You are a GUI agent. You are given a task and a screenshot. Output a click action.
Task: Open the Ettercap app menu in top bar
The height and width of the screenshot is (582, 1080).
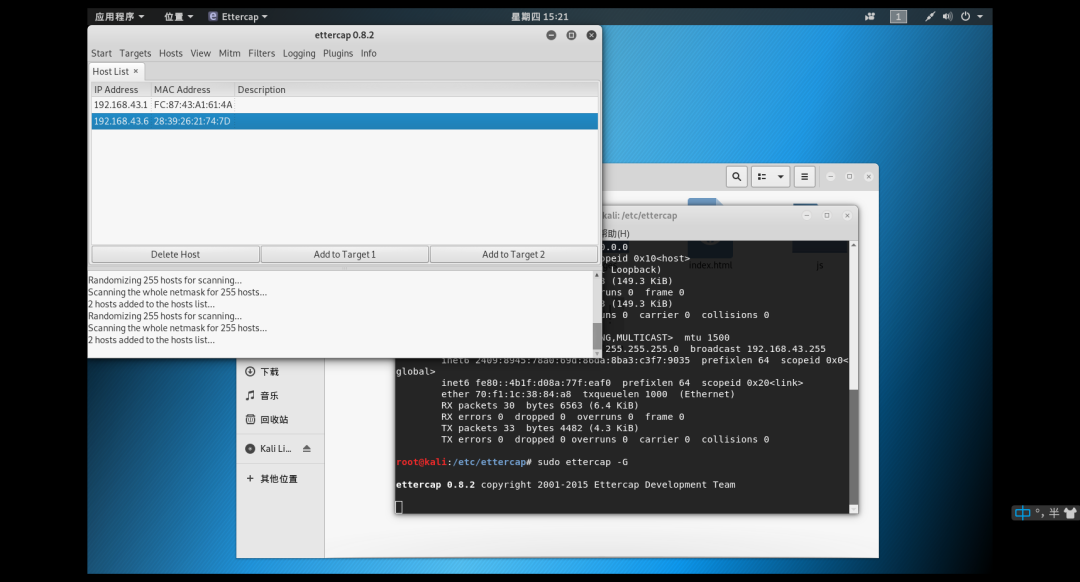point(238,17)
